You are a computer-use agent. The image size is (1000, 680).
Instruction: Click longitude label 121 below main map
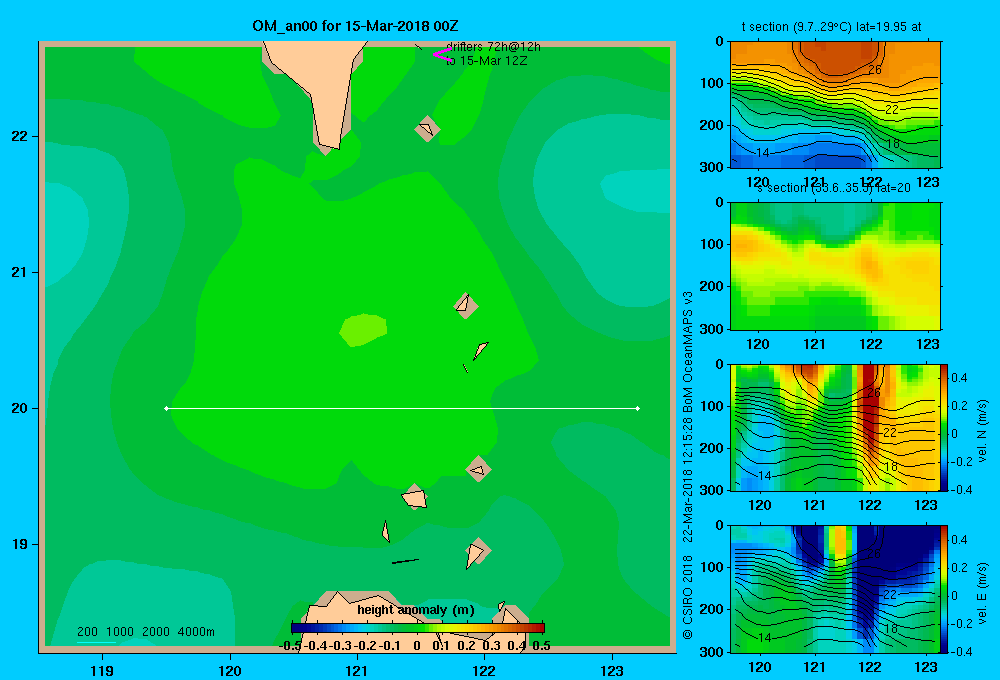tap(357, 670)
